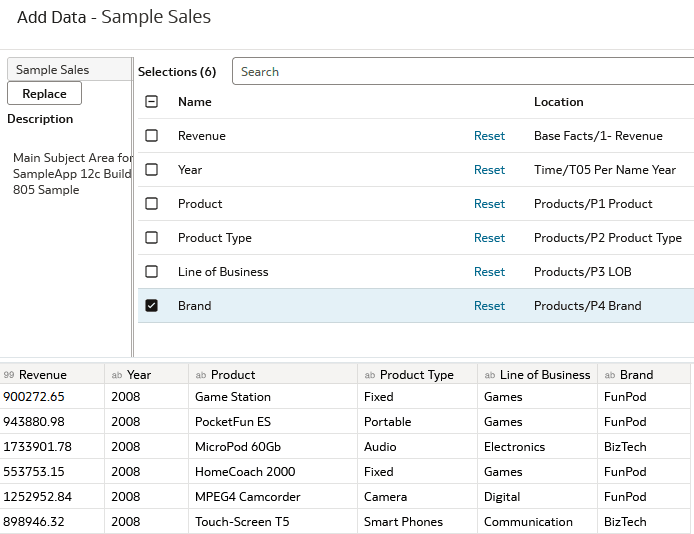Image resolution: width=694 pixels, height=534 pixels.
Task: Click the type icon before Product Type header
Action: 369,375
